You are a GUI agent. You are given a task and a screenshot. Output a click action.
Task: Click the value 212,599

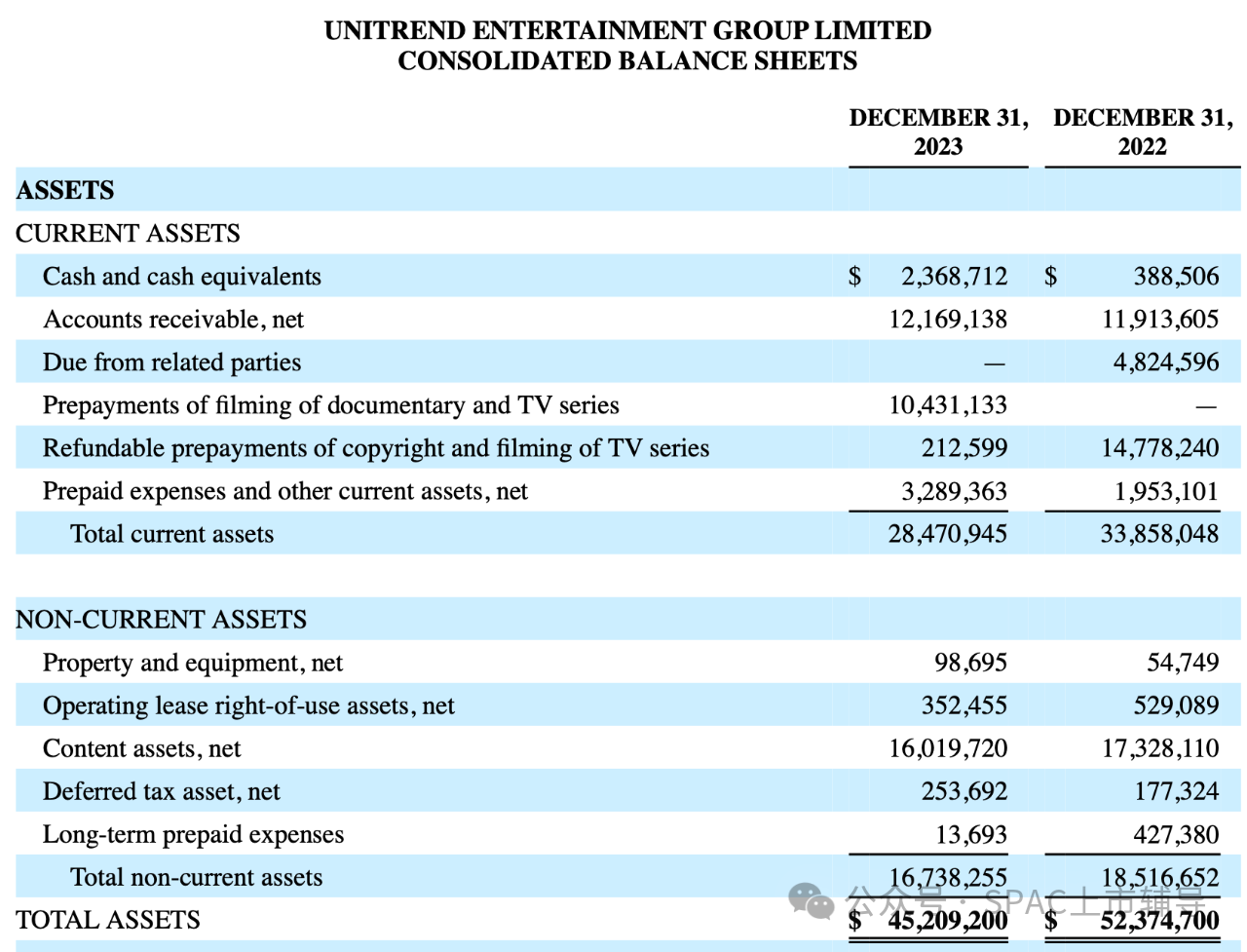click(x=964, y=448)
